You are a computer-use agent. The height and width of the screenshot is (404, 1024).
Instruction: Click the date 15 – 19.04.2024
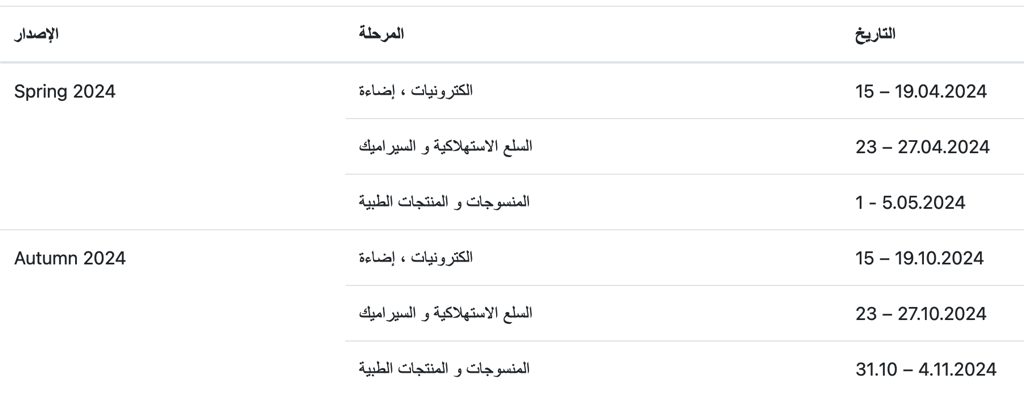click(x=921, y=91)
